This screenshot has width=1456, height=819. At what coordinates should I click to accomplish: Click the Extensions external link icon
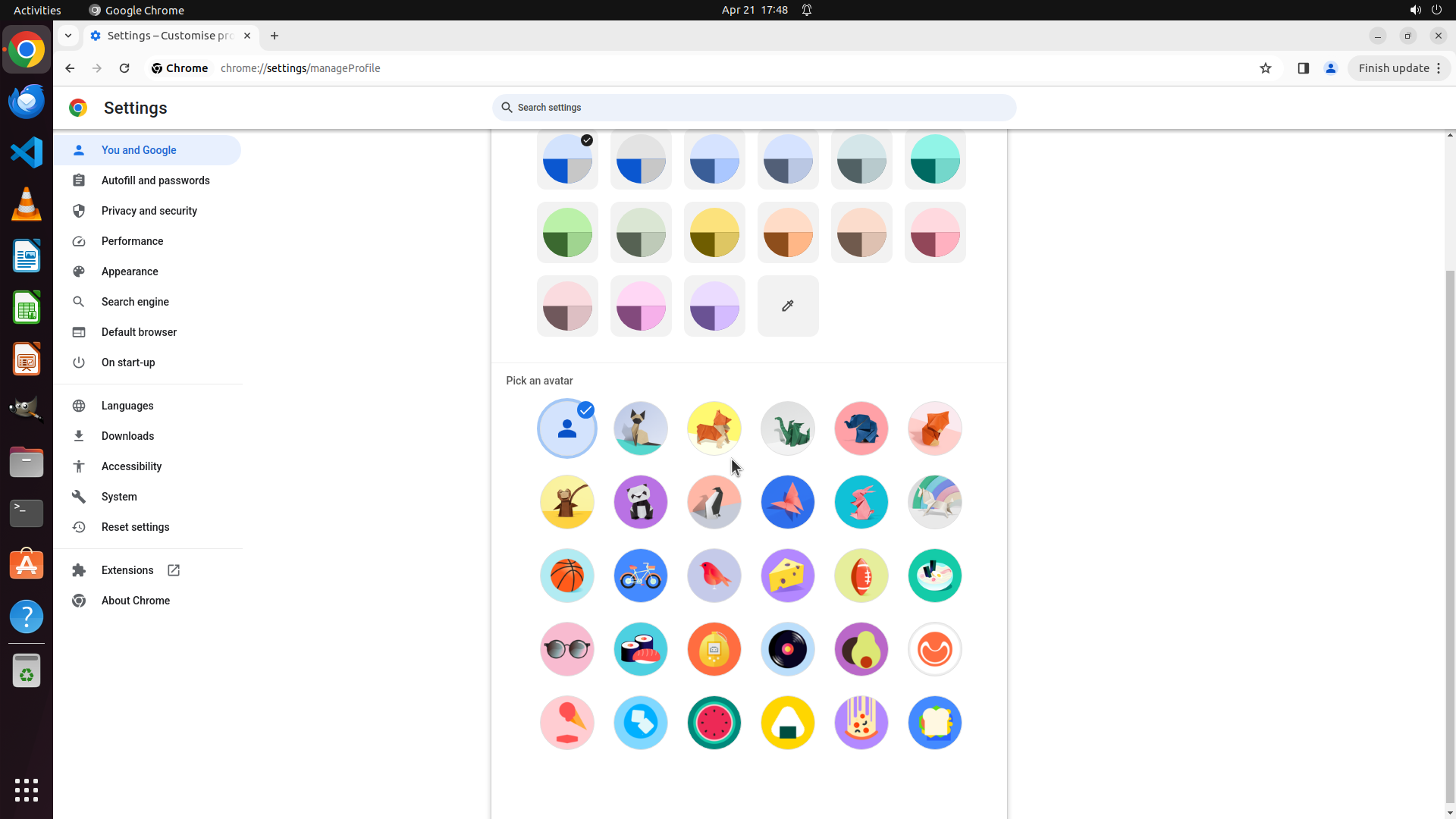(x=174, y=570)
